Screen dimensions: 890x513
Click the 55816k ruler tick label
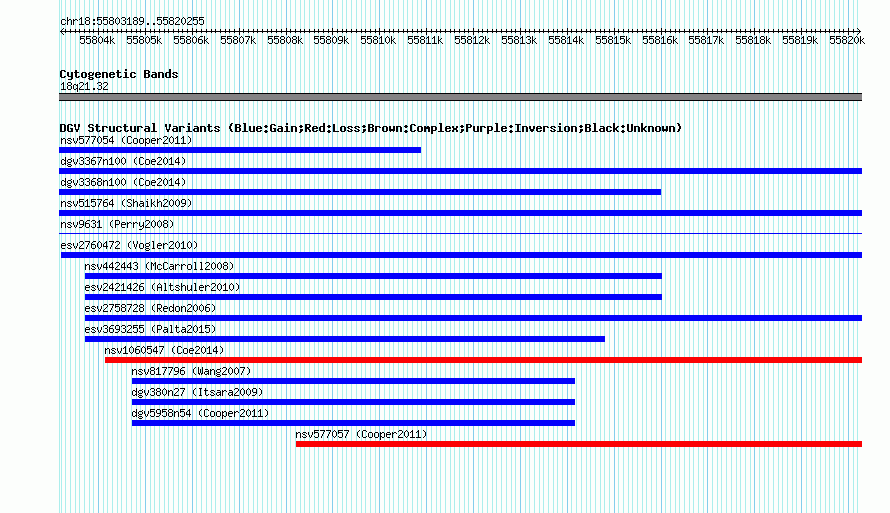pos(660,40)
